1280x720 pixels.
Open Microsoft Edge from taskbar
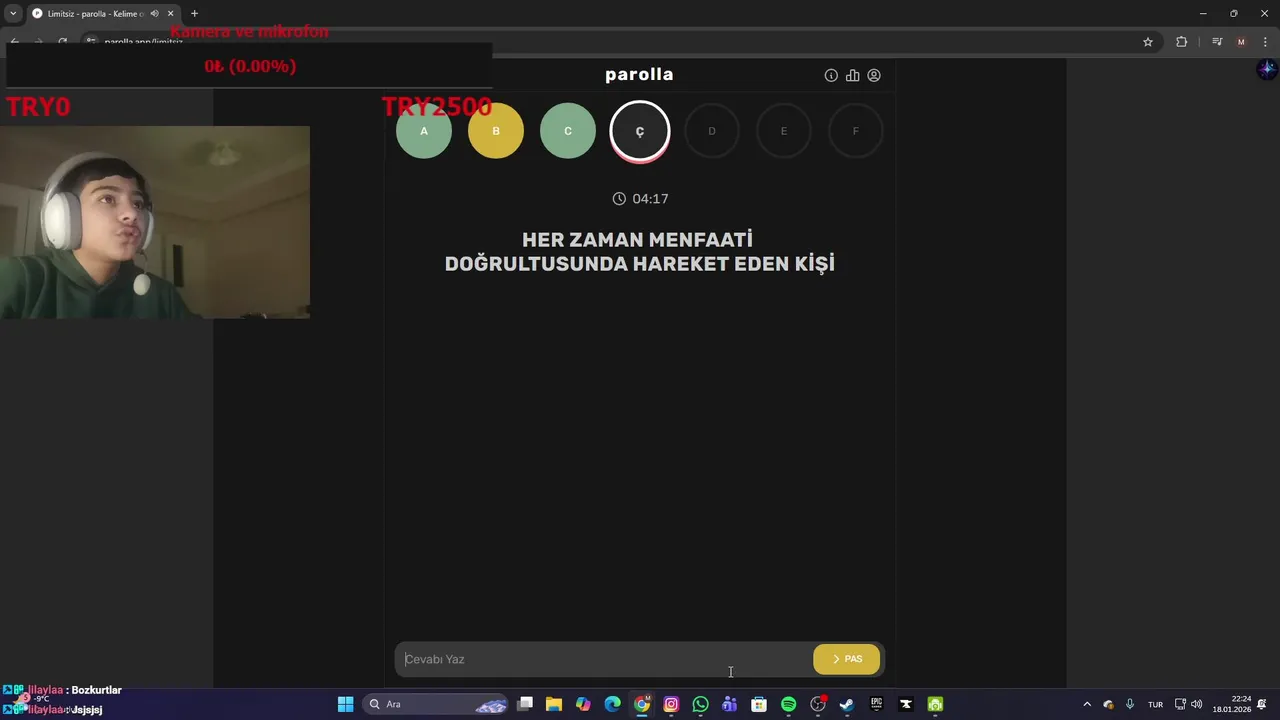click(612, 704)
